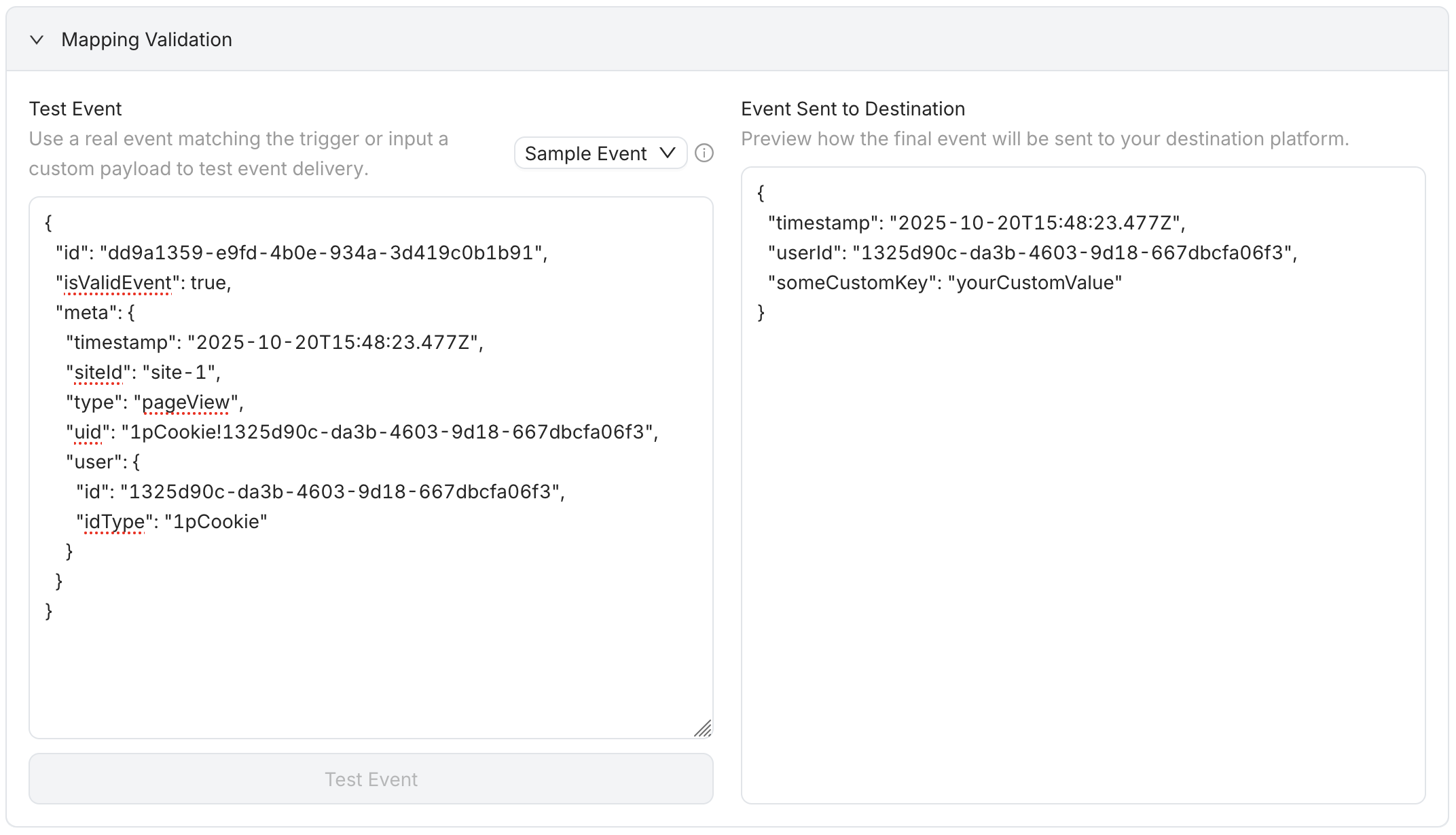Click the info icon beside Sample Event
Viewport: 1456px width, 835px height.
click(704, 153)
